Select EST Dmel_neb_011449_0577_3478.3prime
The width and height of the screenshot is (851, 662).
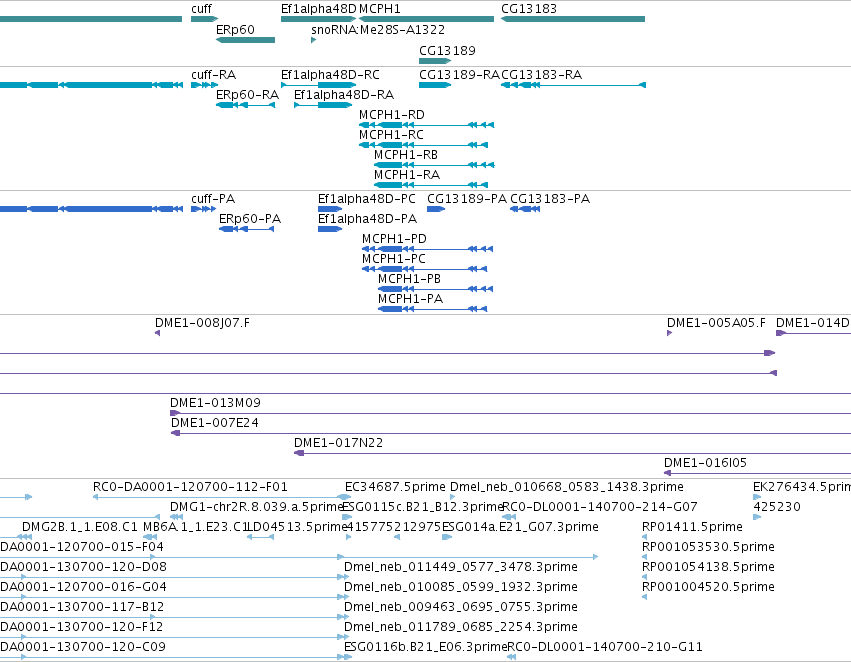pos(461,567)
